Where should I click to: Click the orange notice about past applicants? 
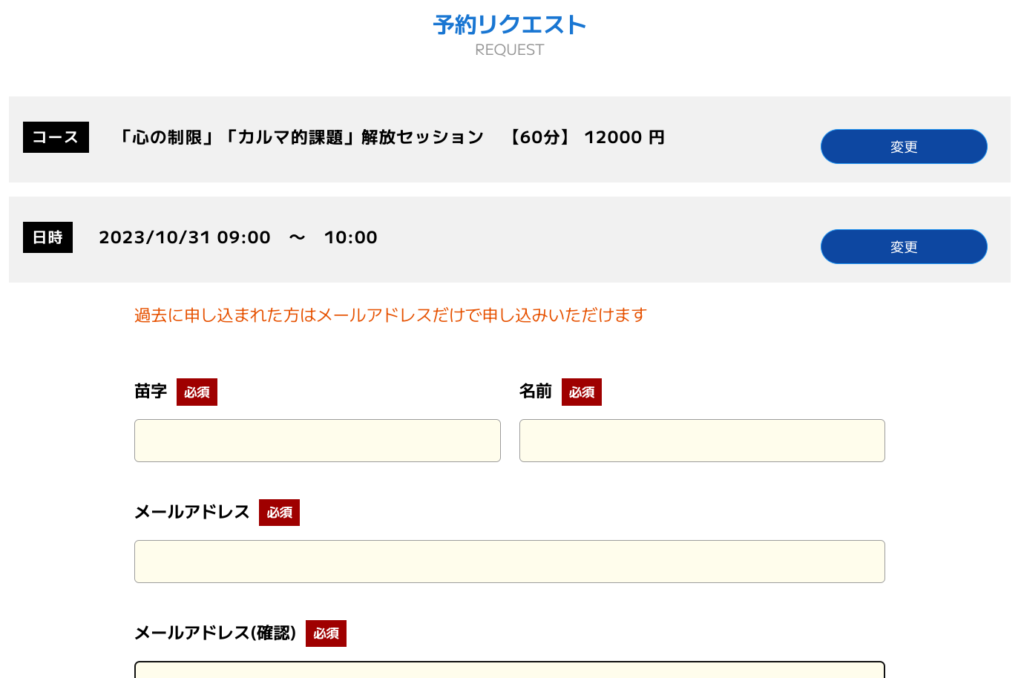point(390,315)
